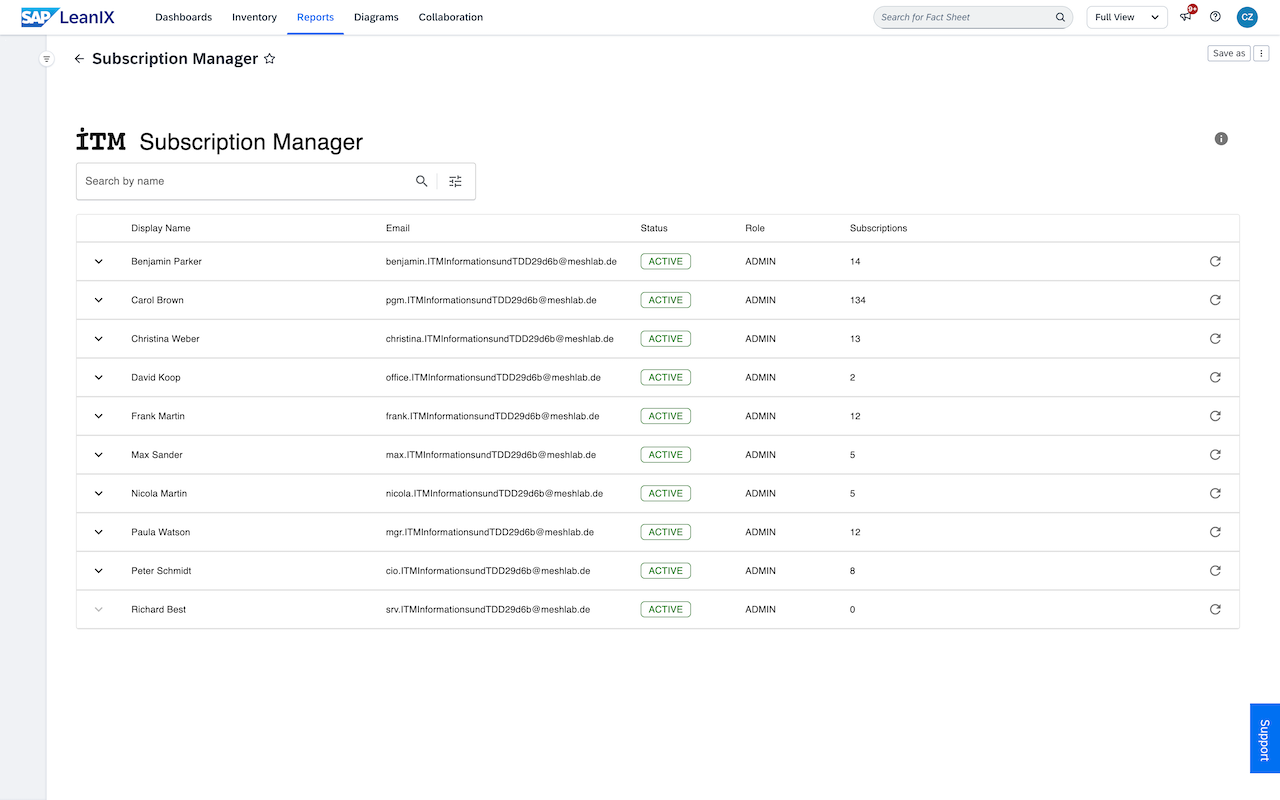This screenshot has width=1280, height=800.
Task: Toggle the left filter sidebar icon
Action: click(x=46, y=59)
